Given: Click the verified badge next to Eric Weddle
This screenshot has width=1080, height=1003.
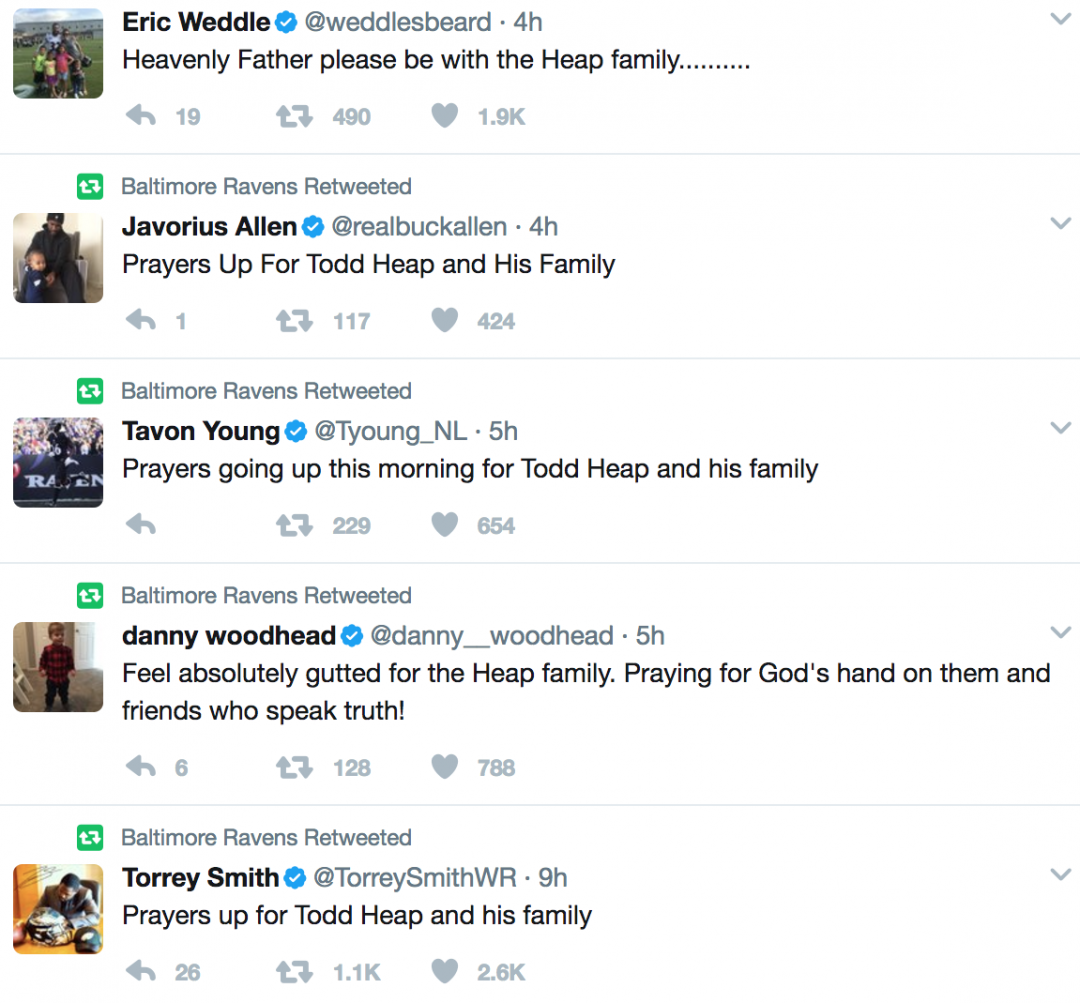Looking at the screenshot, I should (x=285, y=21).
